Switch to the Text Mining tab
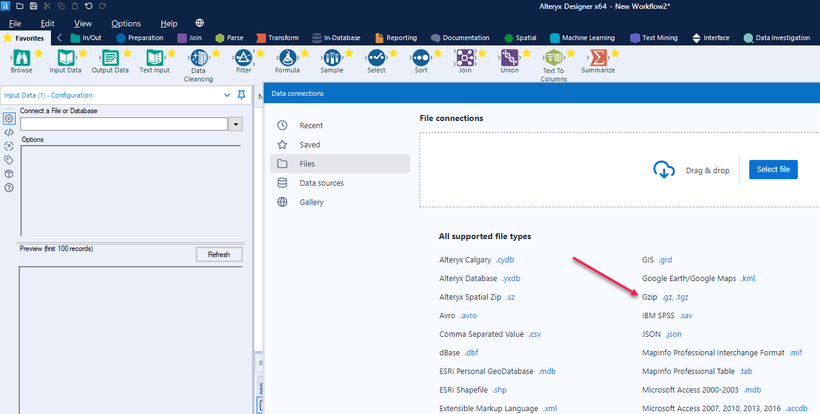The image size is (820, 414). 654,38
